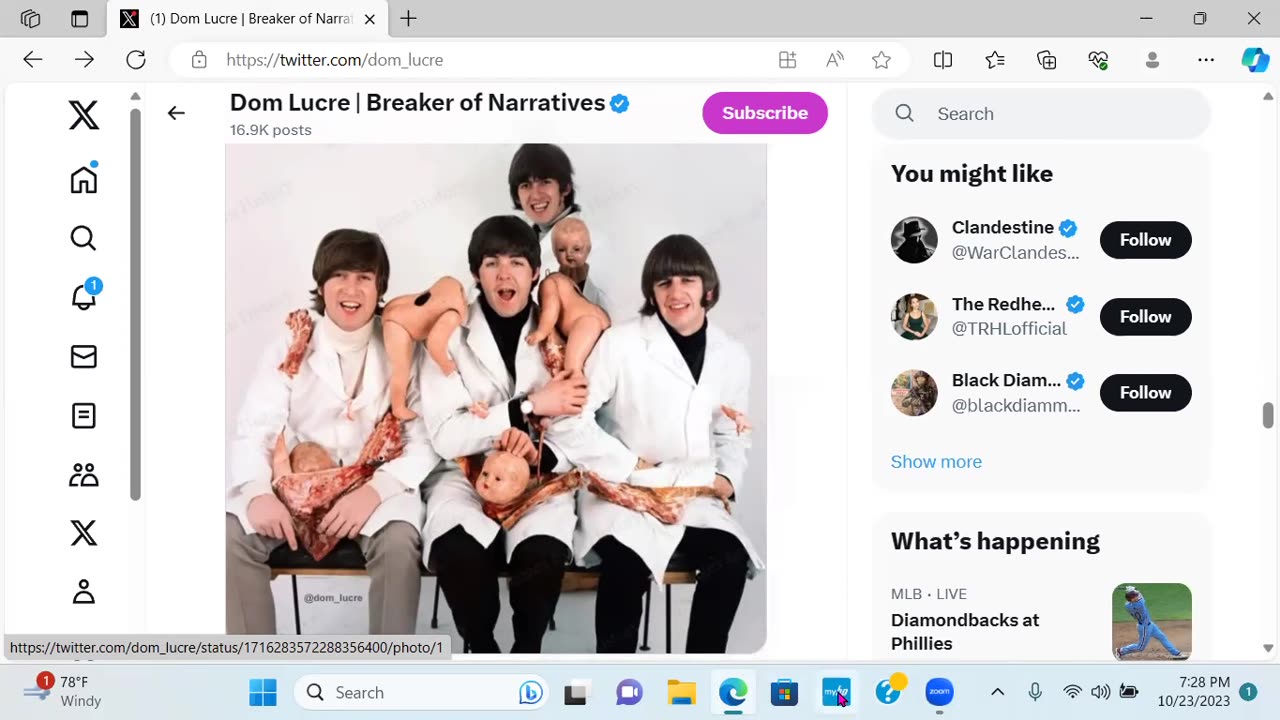Open Notifications bell icon
The width and height of the screenshot is (1280, 720).
84,296
